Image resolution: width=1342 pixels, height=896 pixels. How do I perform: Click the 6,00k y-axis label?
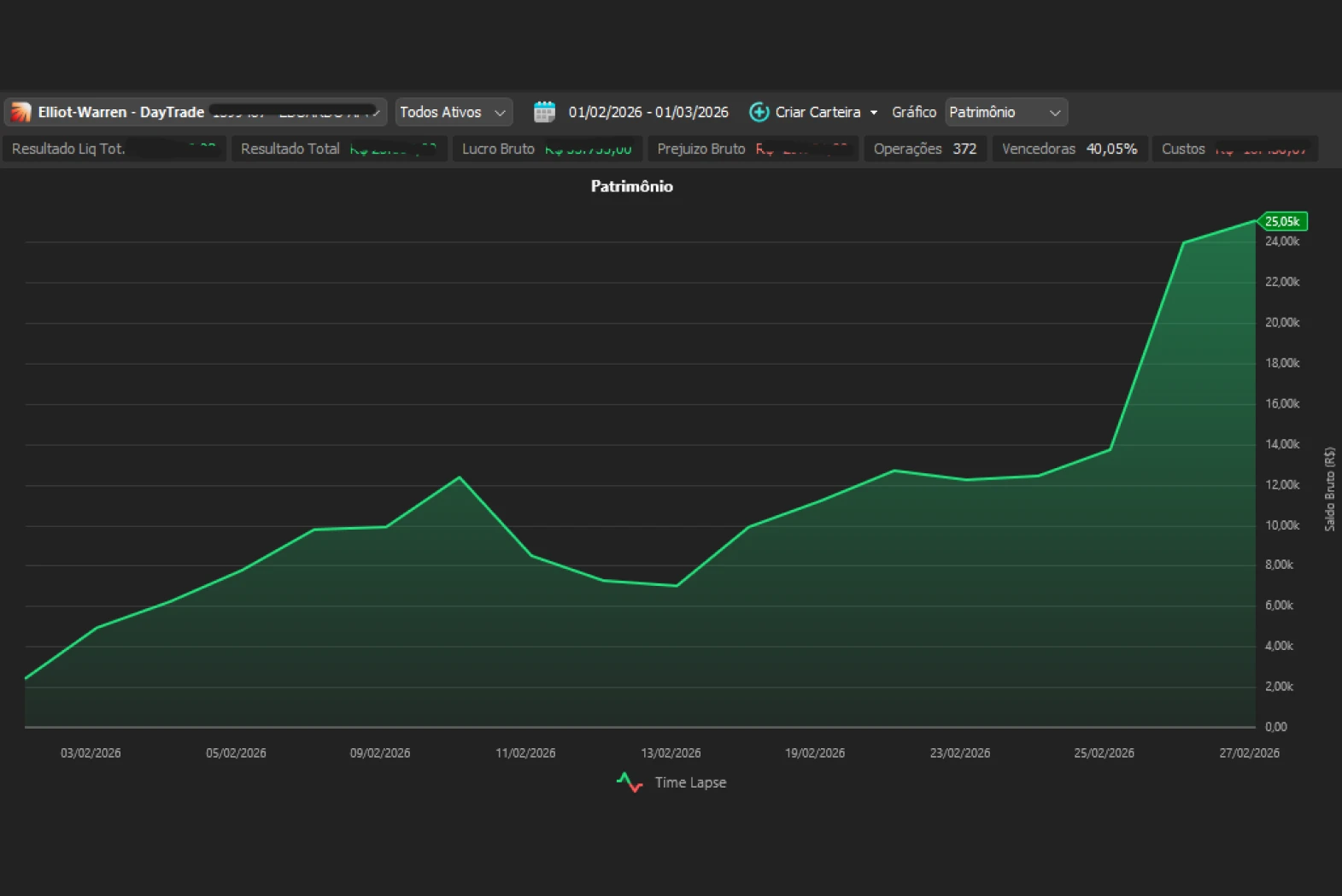1280,606
